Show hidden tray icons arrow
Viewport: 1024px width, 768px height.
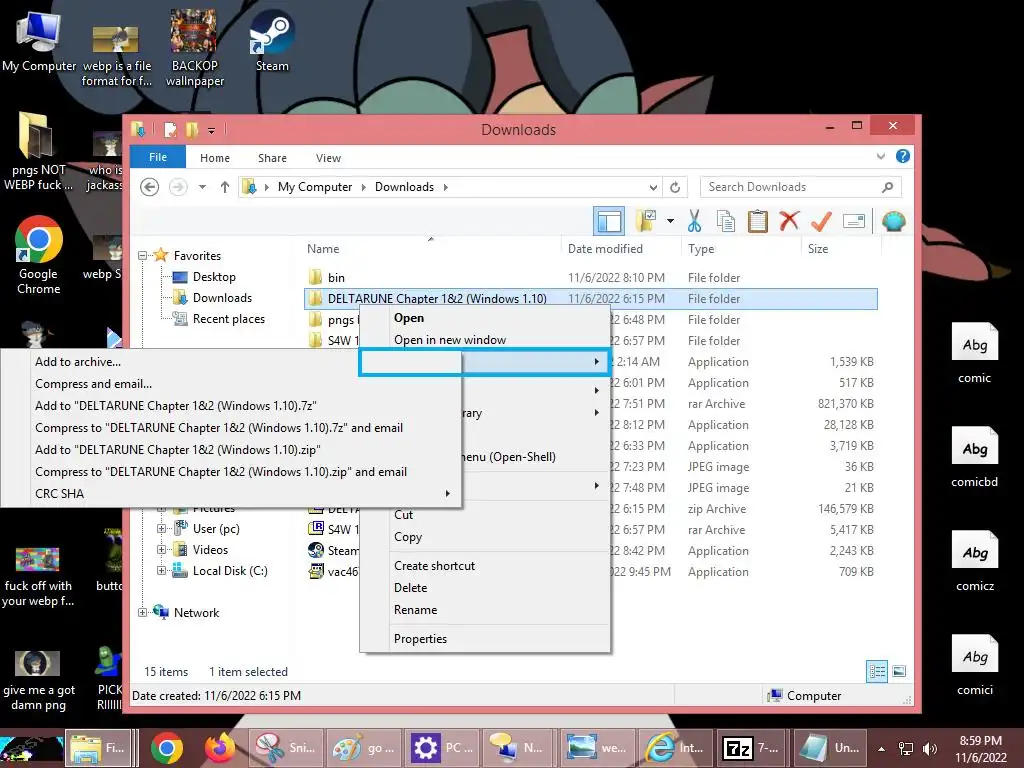click(x=882, y=749)
